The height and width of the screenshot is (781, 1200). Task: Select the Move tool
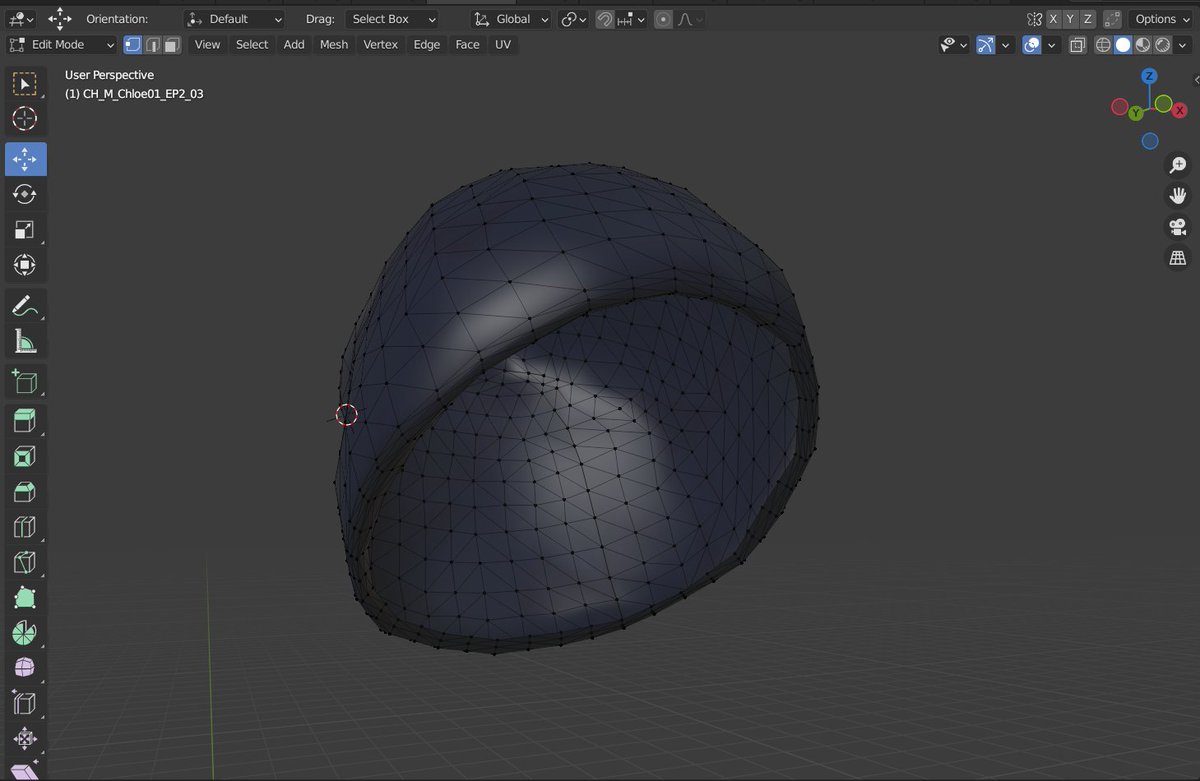(x=25, y=159)
